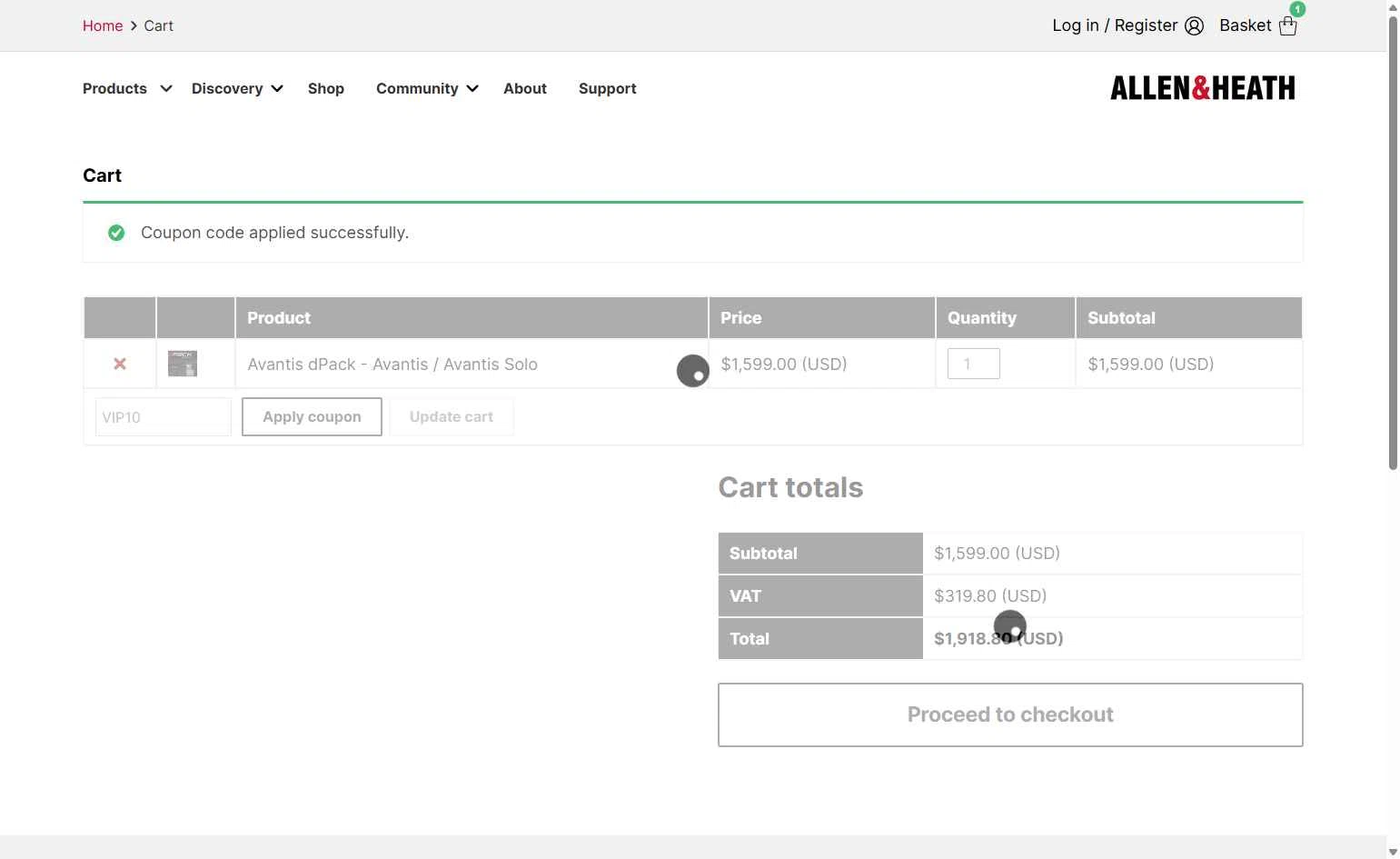Viewport: 1400px width, 859px height.
Task: Open Avantis dPack product link
Action: (392, 364)
